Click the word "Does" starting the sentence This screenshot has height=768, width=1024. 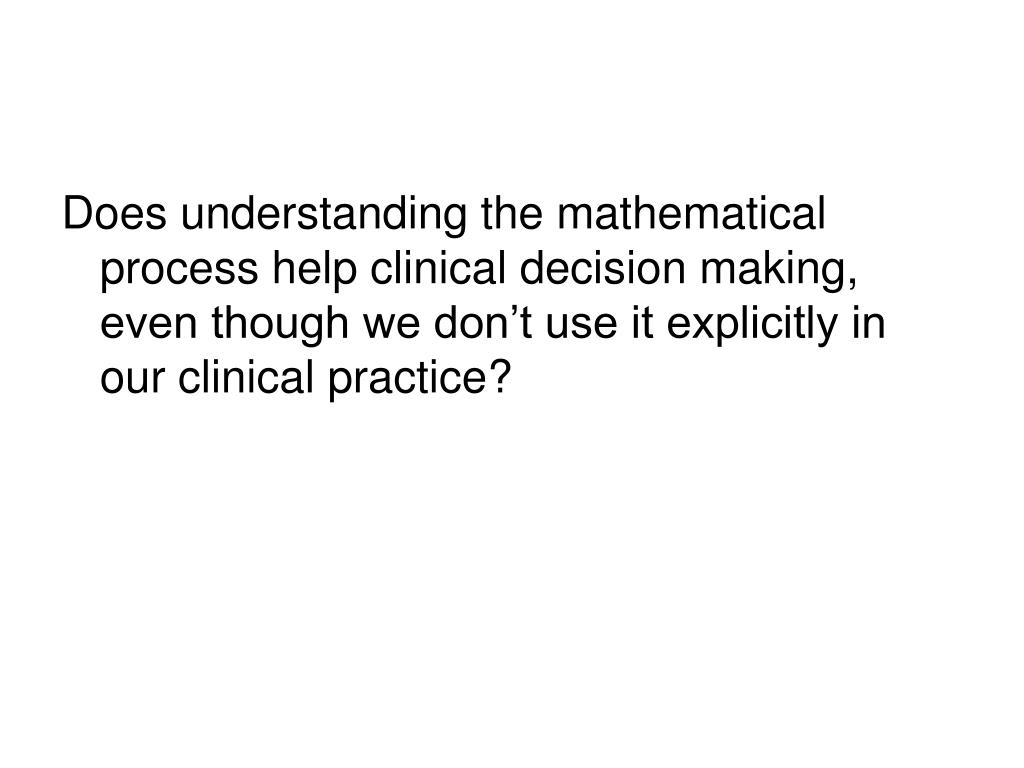[x=115, y=214]
